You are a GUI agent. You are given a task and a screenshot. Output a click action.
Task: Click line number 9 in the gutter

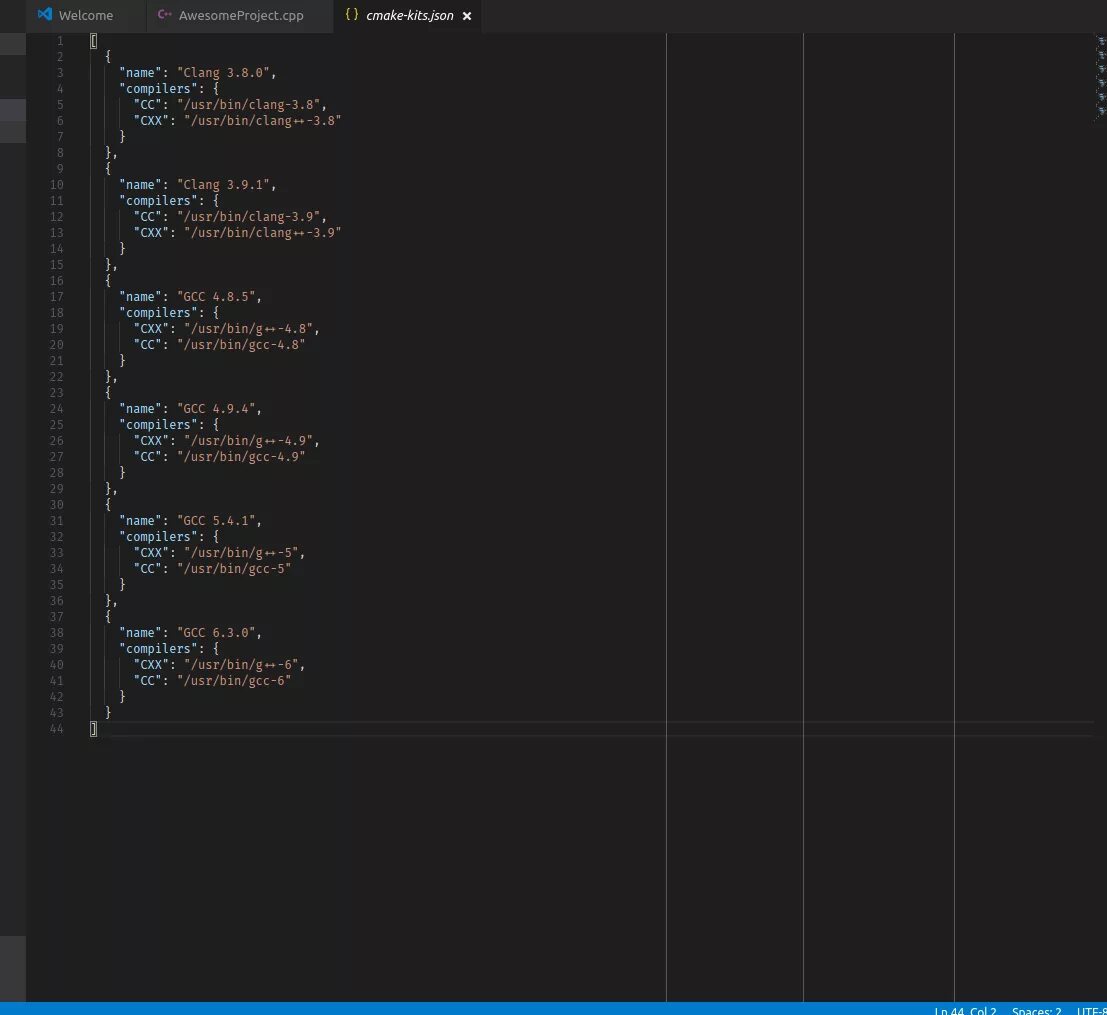coord(60,169)
